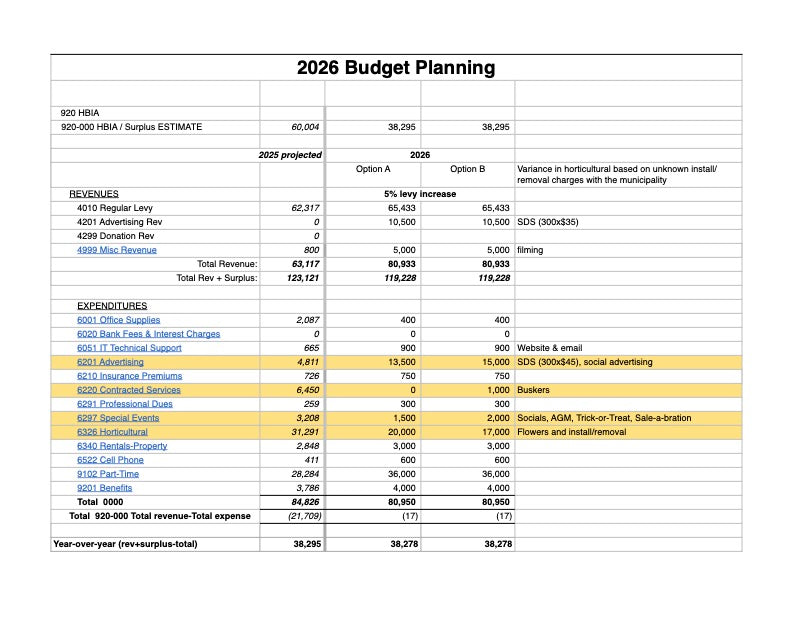Select the 2026 Budget Planning title cell
The height and width of the screenshot is (618, 800).
tap(396, 68)
